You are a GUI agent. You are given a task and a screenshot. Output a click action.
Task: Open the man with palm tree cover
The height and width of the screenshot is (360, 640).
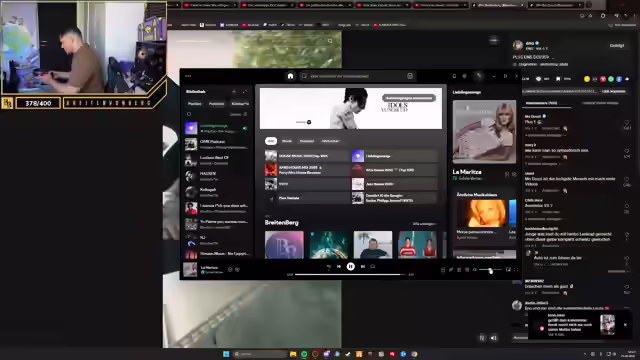point(373,245)
